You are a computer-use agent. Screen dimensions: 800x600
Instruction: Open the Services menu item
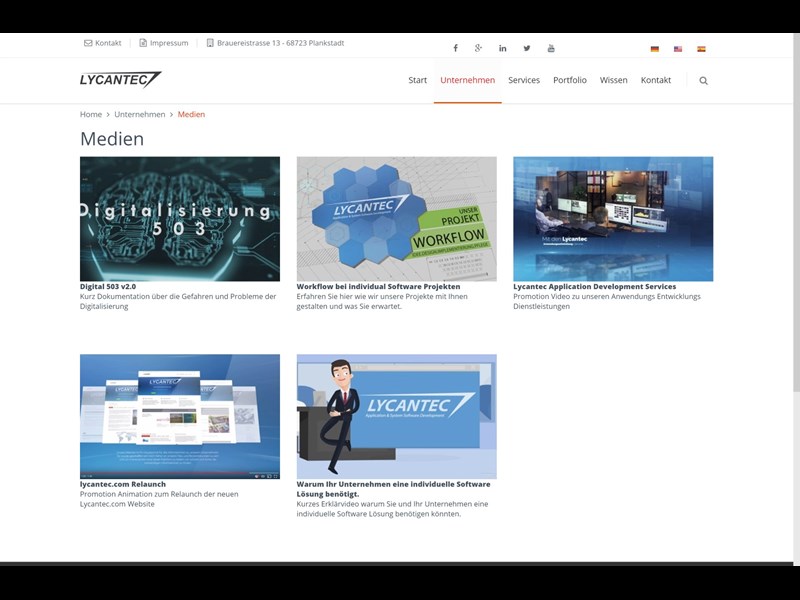(x=524, y=80)
